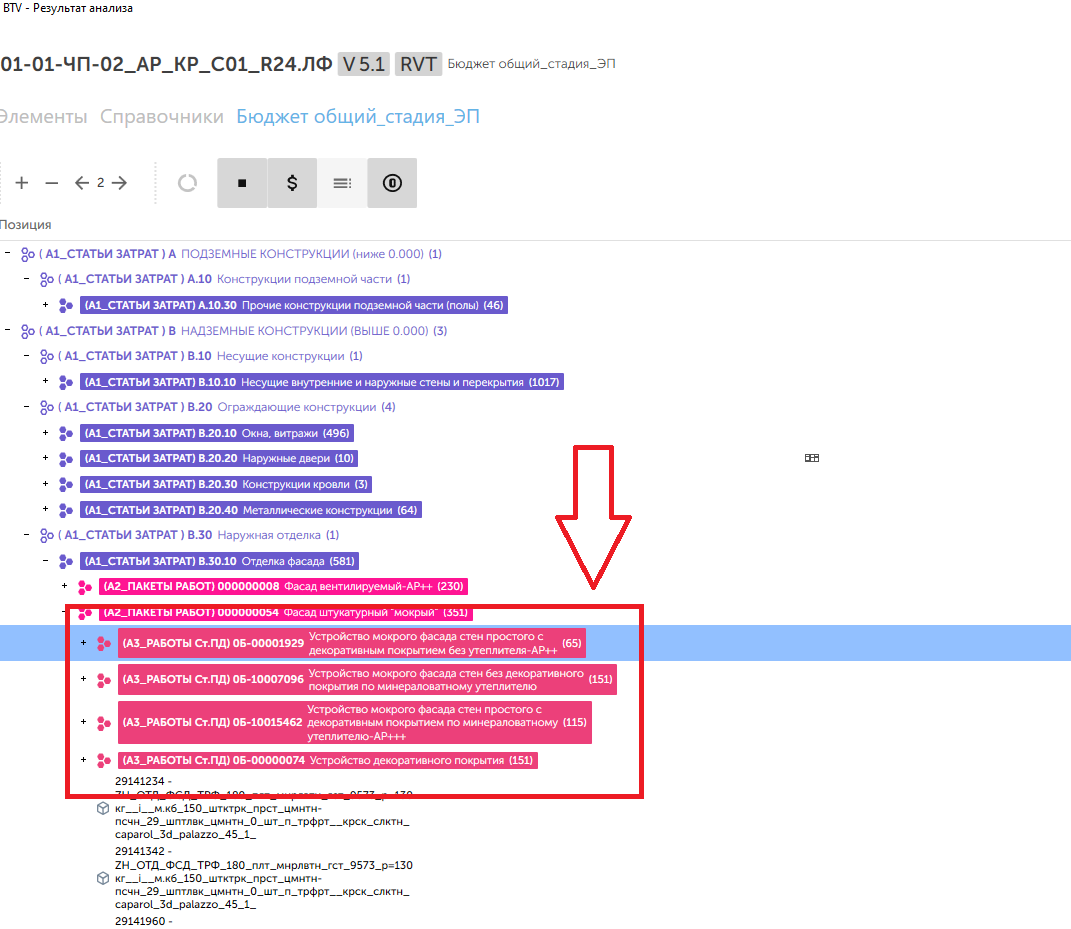Expand B.20.40 Металлические конструкции row
Image resolution: width=1071 pixels, height=929 pixels.
click(x=46, y=509)
